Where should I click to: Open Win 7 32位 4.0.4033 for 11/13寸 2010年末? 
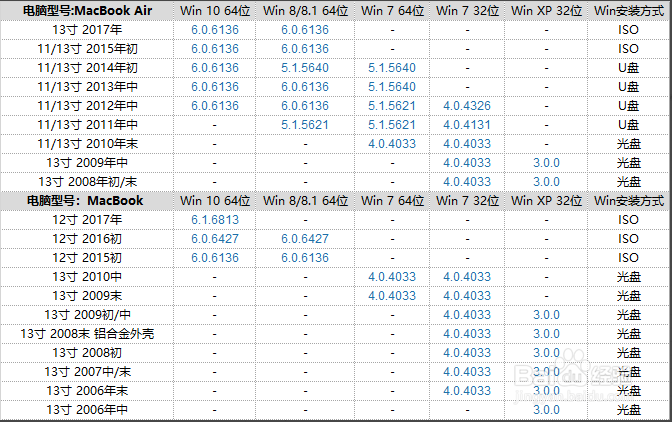[x=467, y=144]
